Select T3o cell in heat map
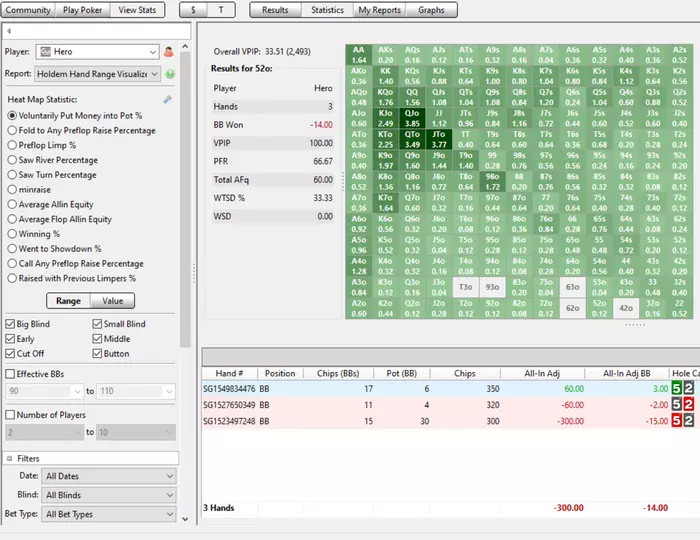The image size is (700, 540). click(x=466, y=287)
